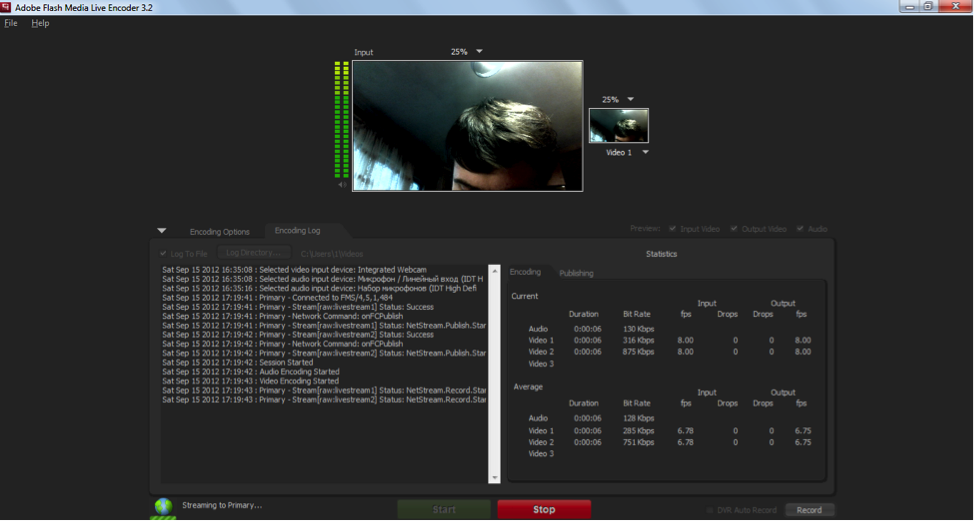The width and height of the screenshot is (974, 521).
Task: Click the 'Session Started' log line
Action: [x=238, y=362]
